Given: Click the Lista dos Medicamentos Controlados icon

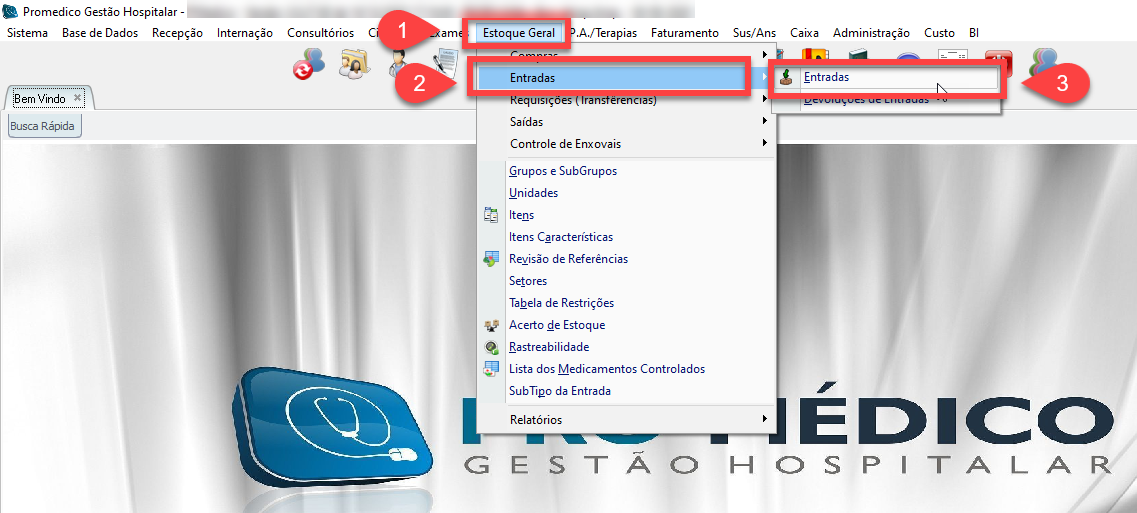Looking at the screenshot, I should 490,369.
